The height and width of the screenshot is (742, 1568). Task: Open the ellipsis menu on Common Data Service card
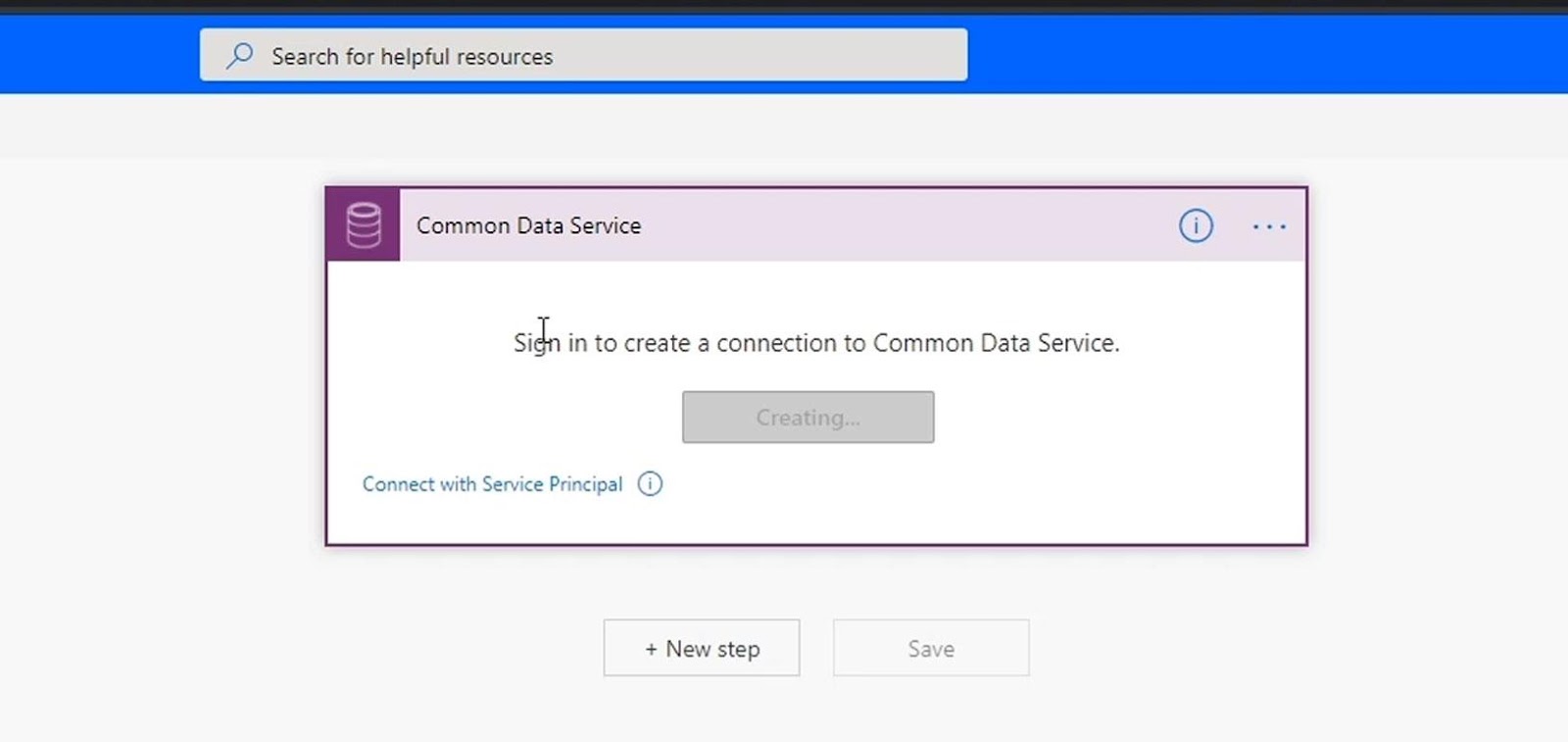[x=1269, y=226]
